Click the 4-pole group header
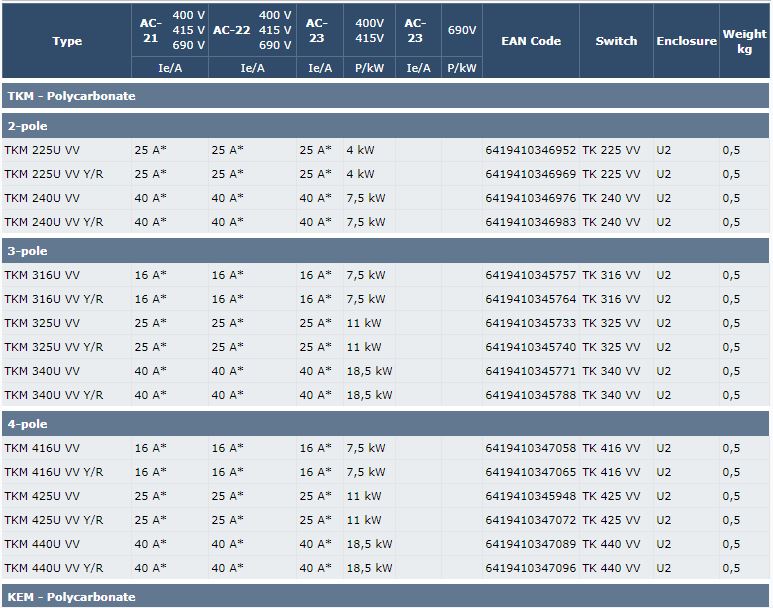 coord(28,424)
